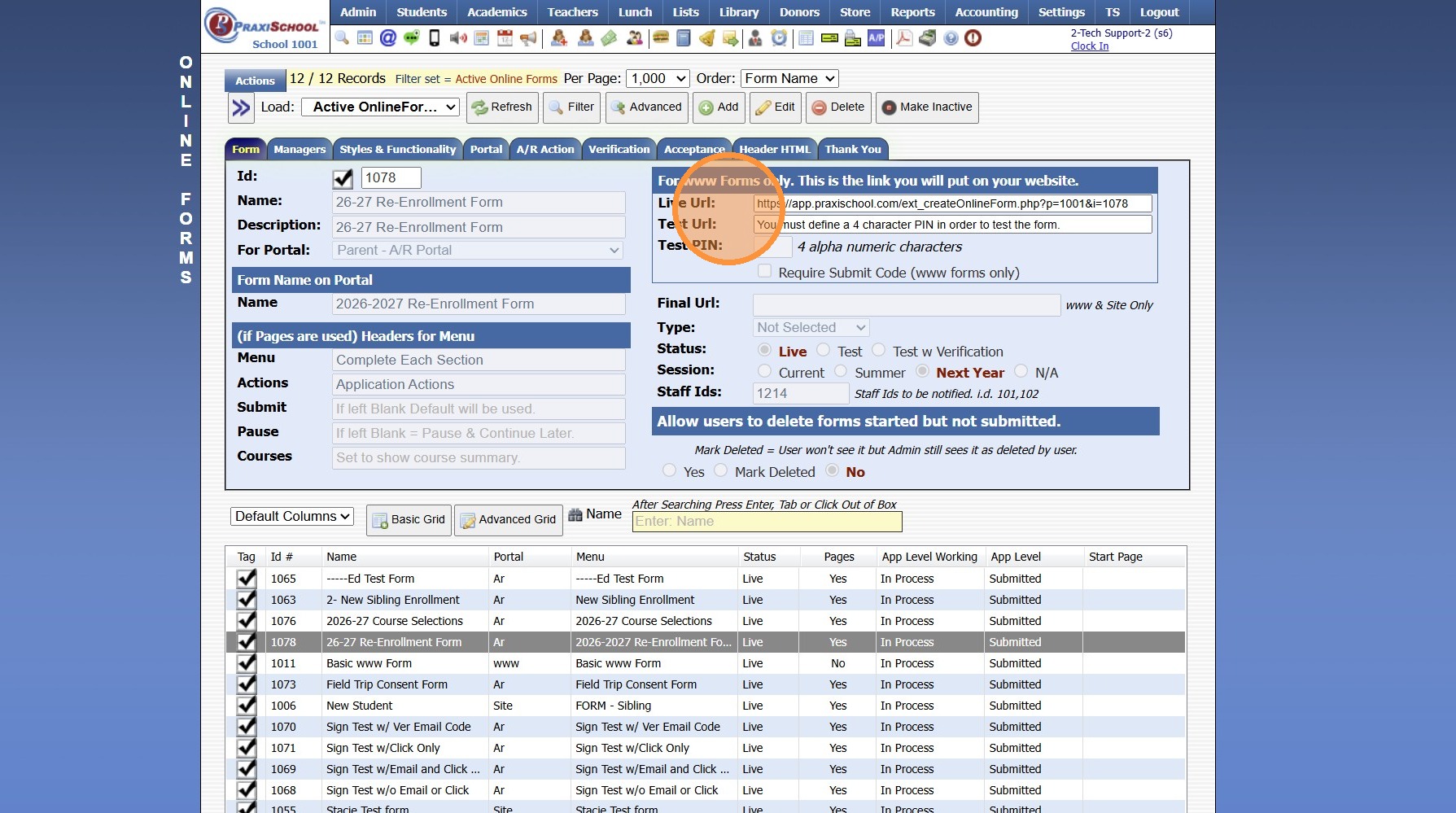
Task: Enable Require Submit Code checkbox
Action: 764,272
